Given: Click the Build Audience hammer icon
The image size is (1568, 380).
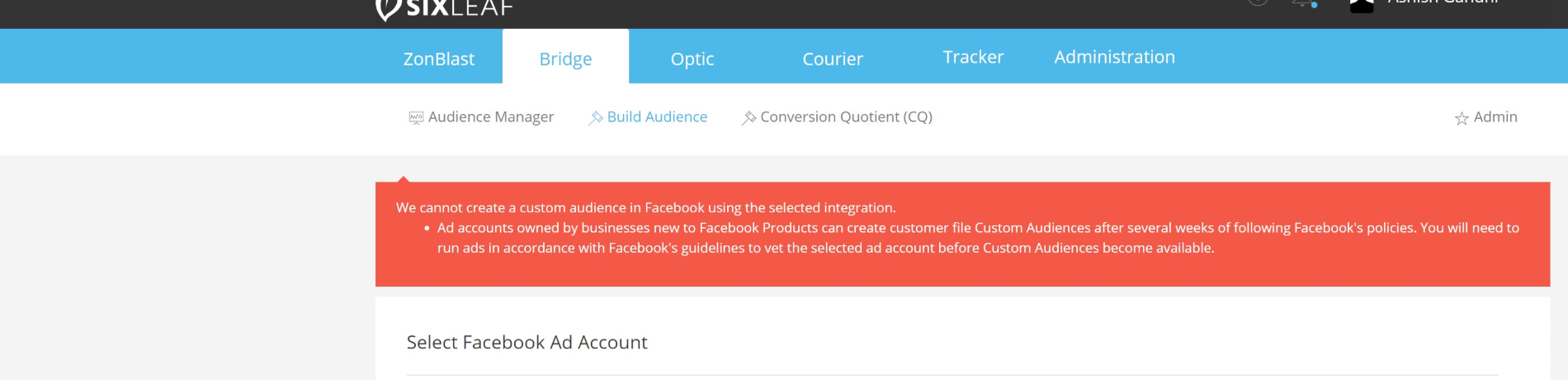Looking at the screenshot, I should click(595, 118).
